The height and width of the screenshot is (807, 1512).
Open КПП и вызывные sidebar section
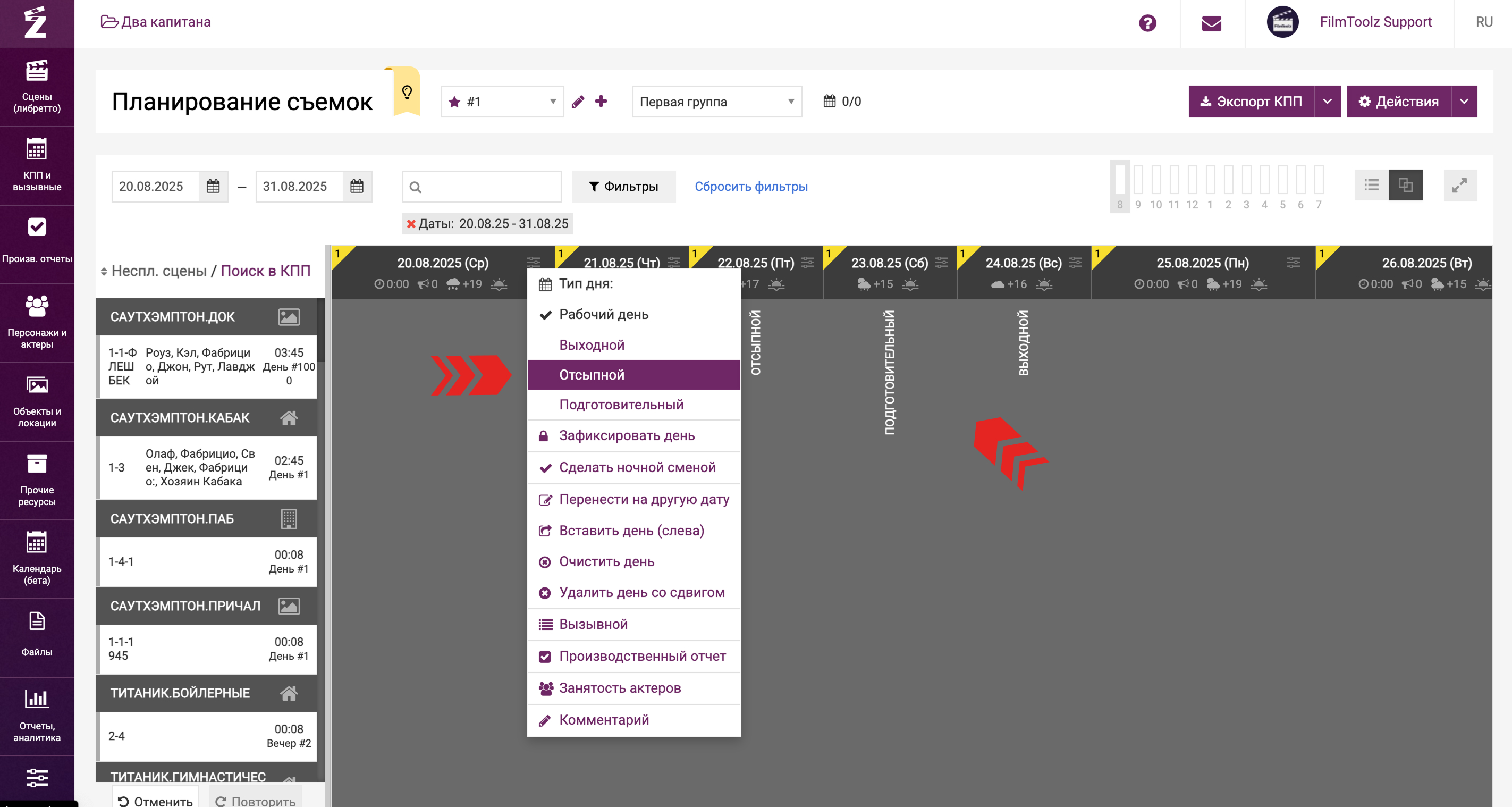[x=37, y=166]
